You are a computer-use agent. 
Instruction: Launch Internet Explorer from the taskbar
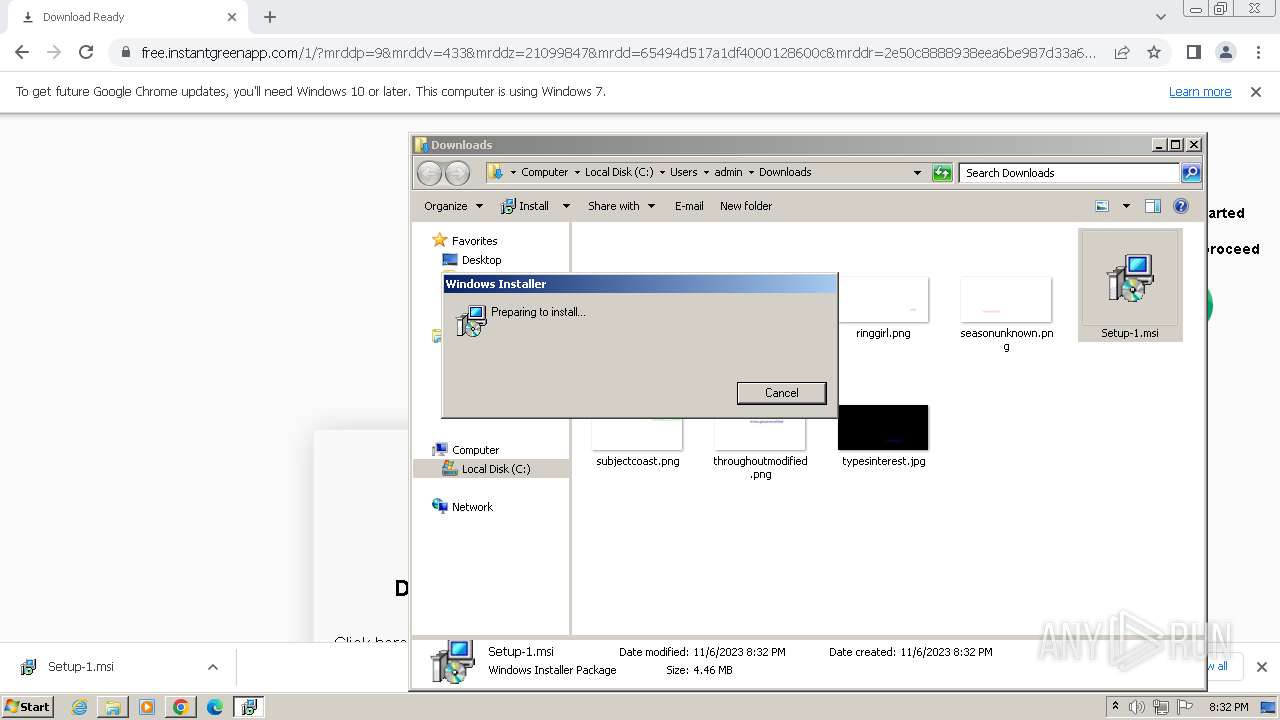coord(80,707)
